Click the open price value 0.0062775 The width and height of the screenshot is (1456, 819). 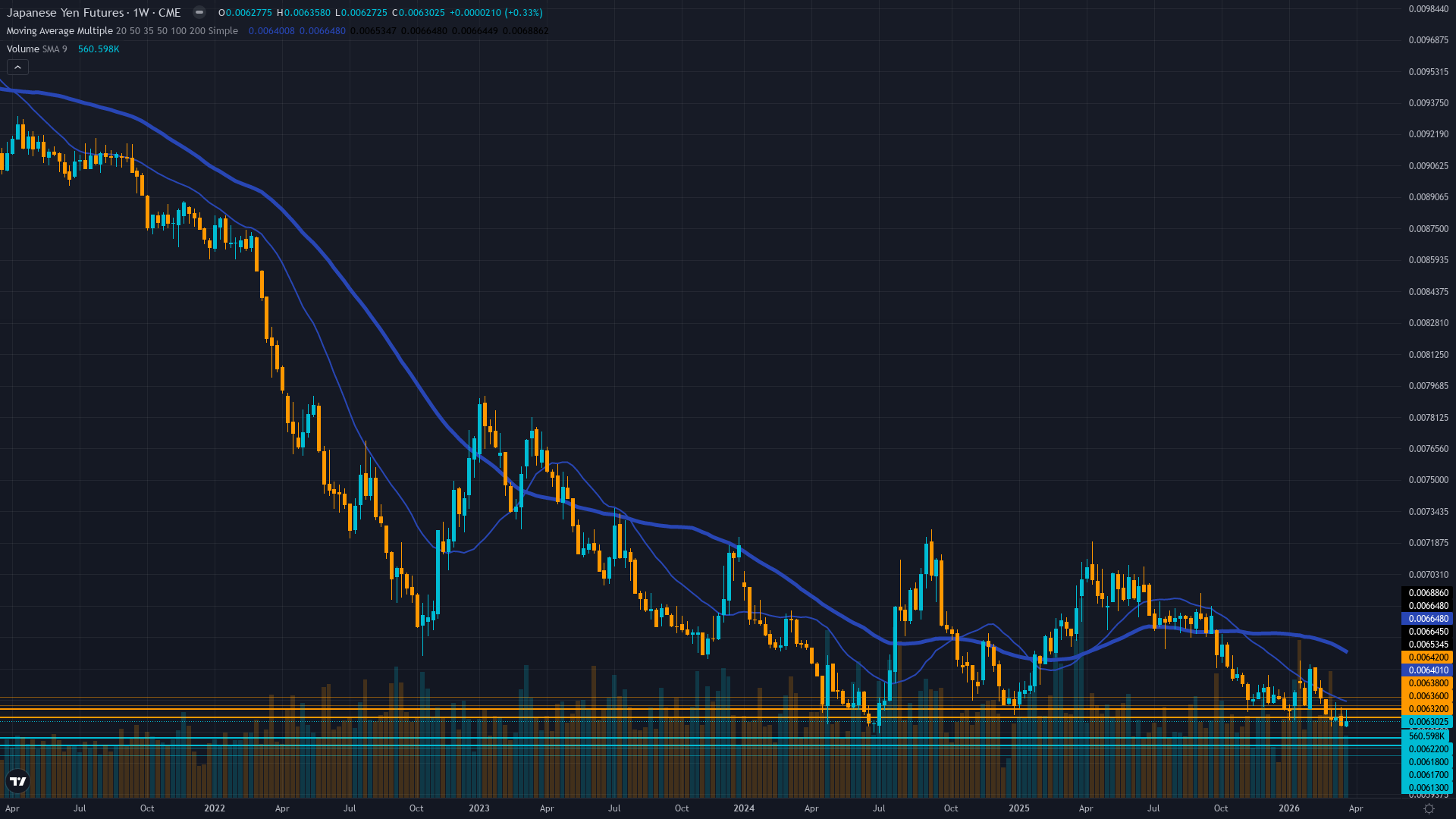[x=249, y=13]
